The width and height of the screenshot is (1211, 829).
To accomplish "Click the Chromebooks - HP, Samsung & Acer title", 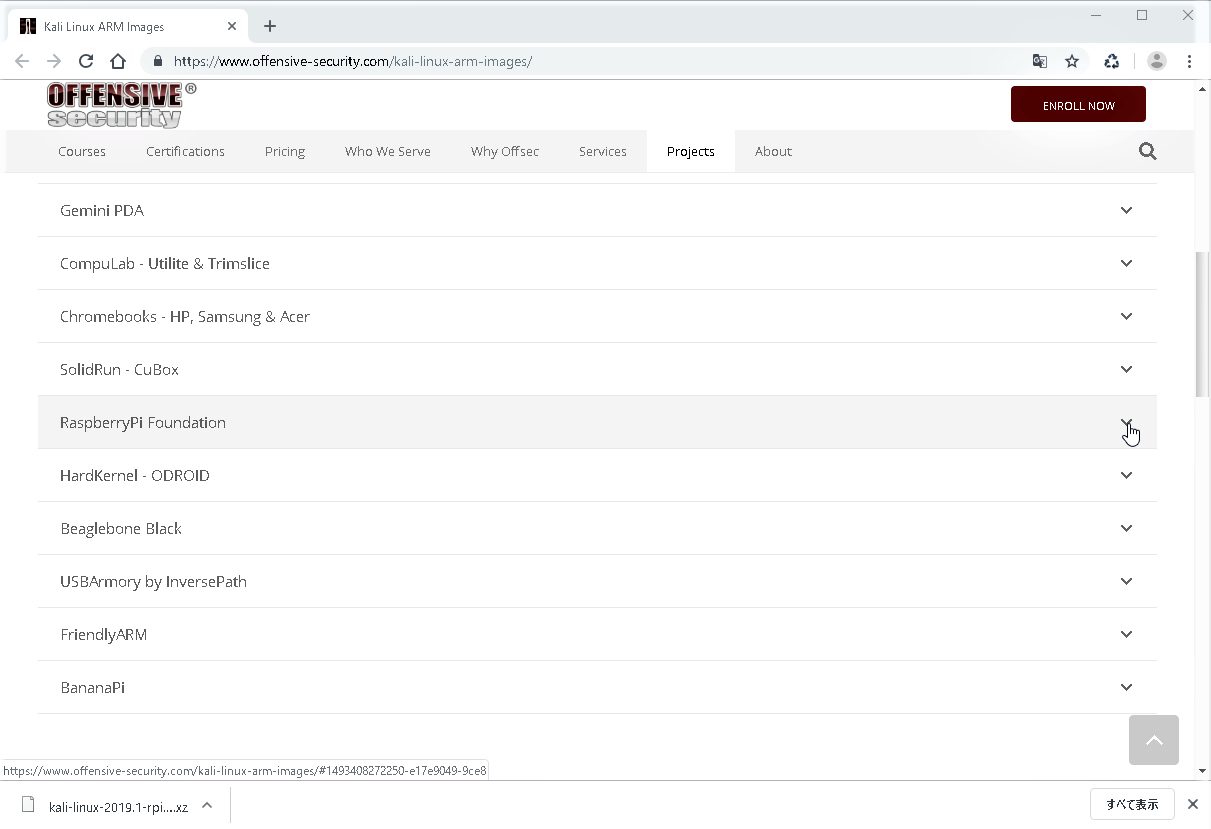I will point(185,316).
